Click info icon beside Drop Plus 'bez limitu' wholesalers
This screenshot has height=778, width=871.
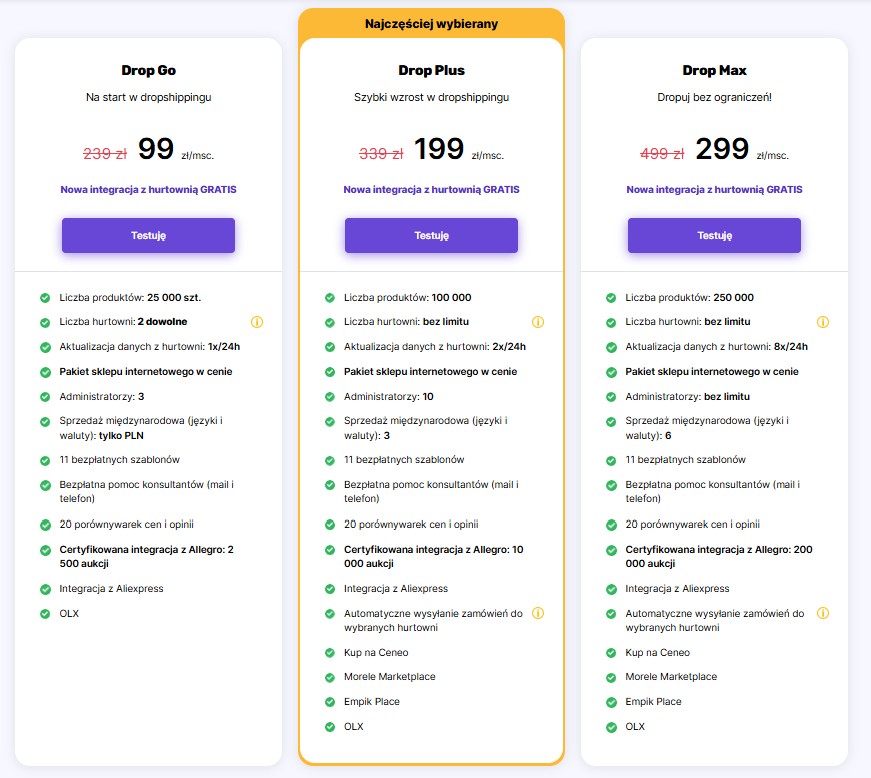pos(538,322)
